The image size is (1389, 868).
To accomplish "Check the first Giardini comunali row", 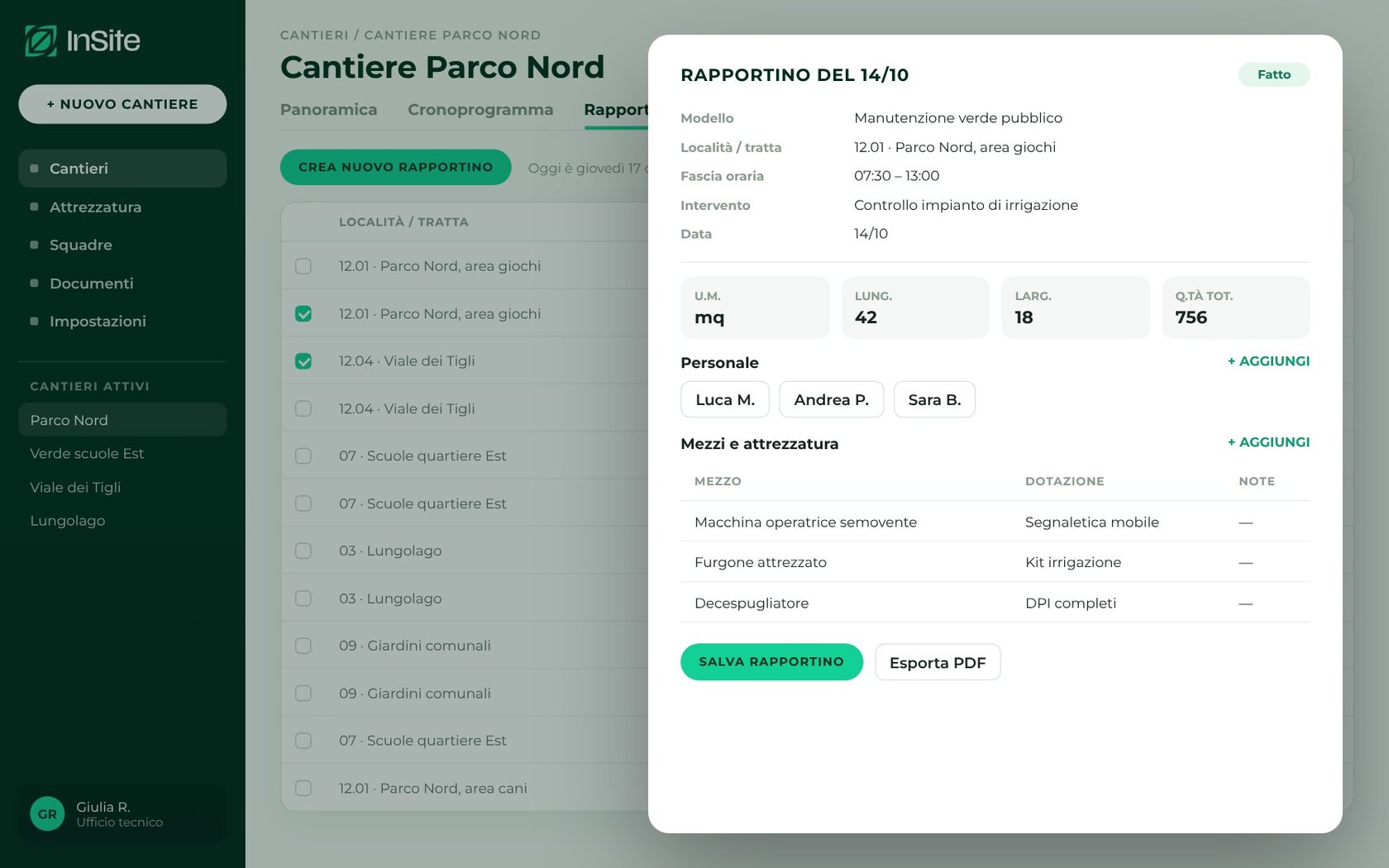I will click(x=303, y=646).
